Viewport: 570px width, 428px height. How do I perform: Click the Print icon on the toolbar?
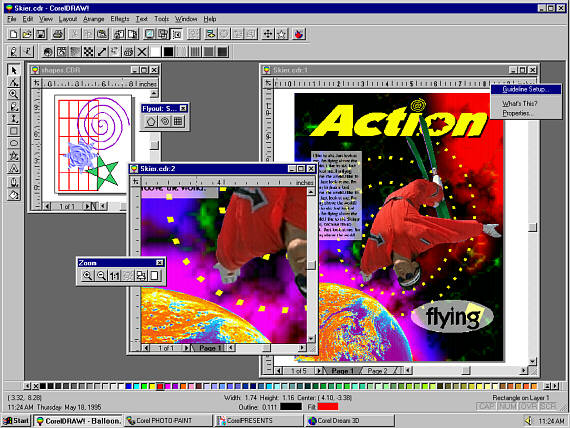pos(58,34)
